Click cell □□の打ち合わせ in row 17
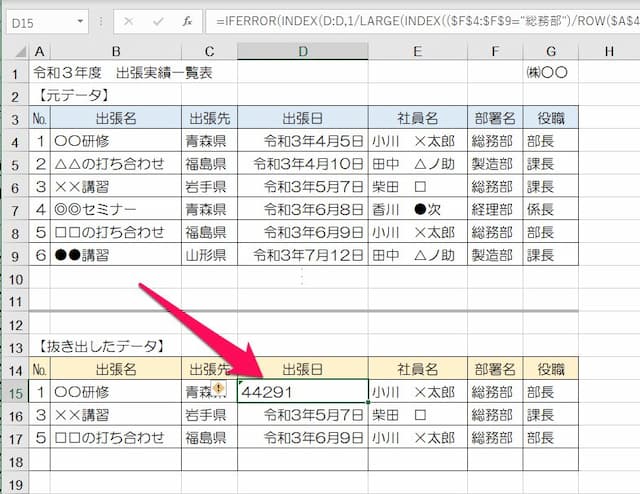640x494 pixels. click(116, 438)
